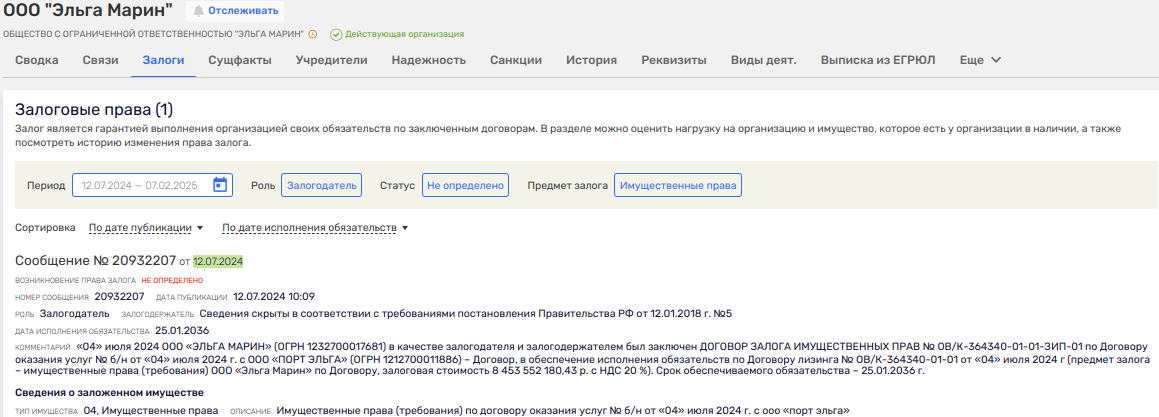
Task: Click the green checkmark status icon
Action: (336, 34)
